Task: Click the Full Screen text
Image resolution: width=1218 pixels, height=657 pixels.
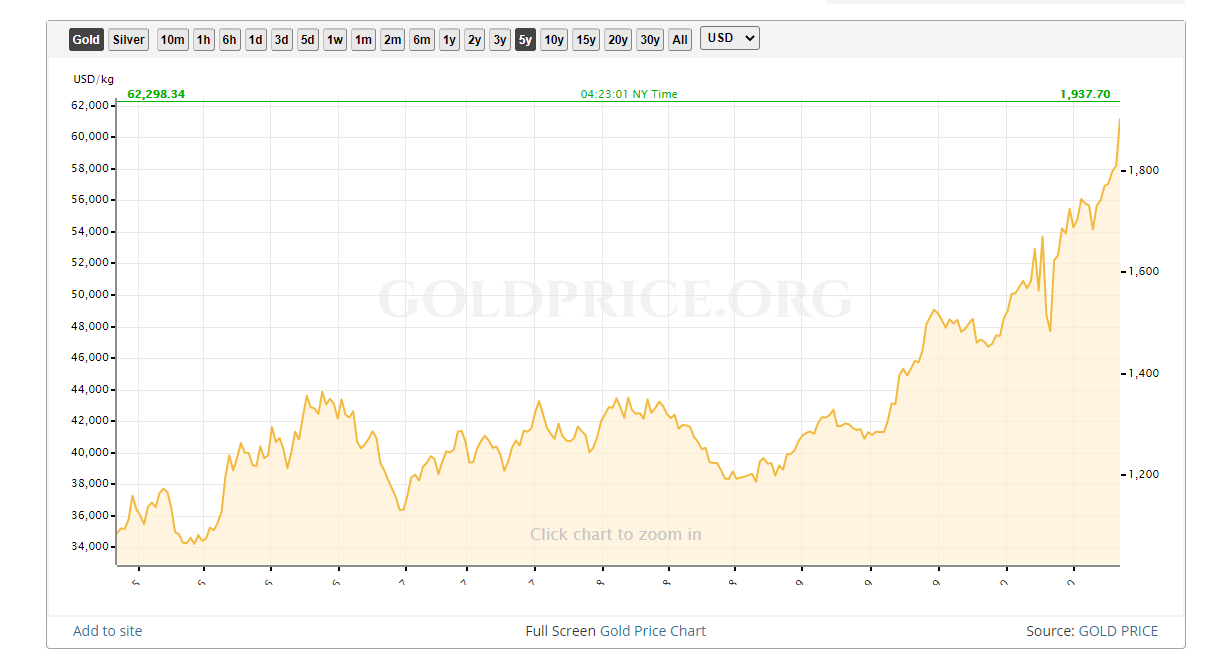Action: pos(561,631)
